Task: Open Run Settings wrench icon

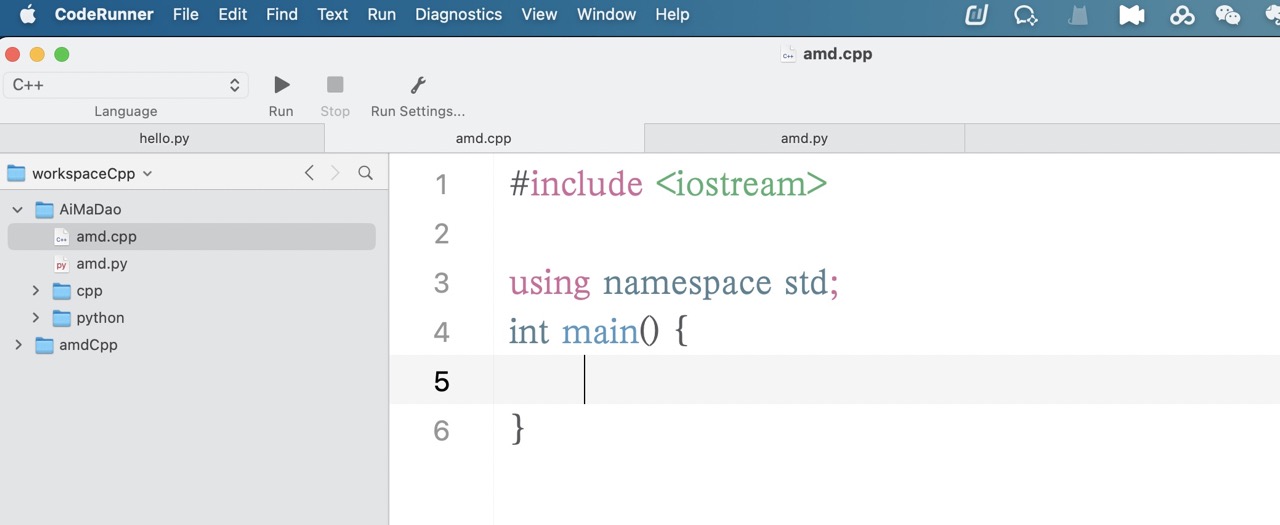Action: pos(418,85)
